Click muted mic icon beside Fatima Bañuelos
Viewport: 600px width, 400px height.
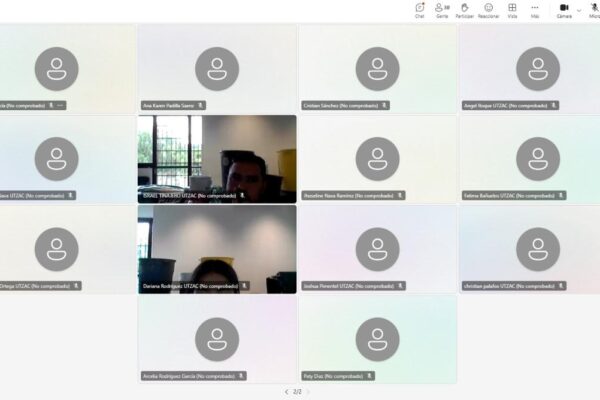click(x=561, y=195)
